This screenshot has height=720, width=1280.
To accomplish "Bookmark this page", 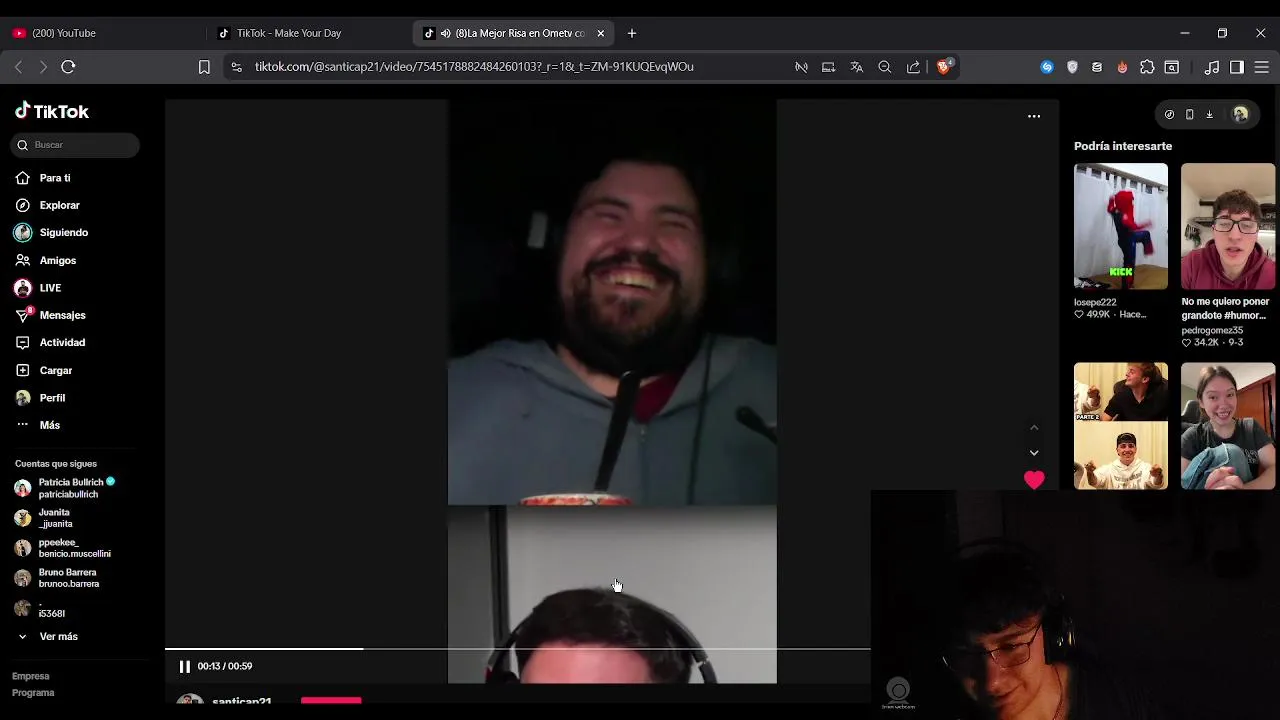I will (x=204, y=67).
